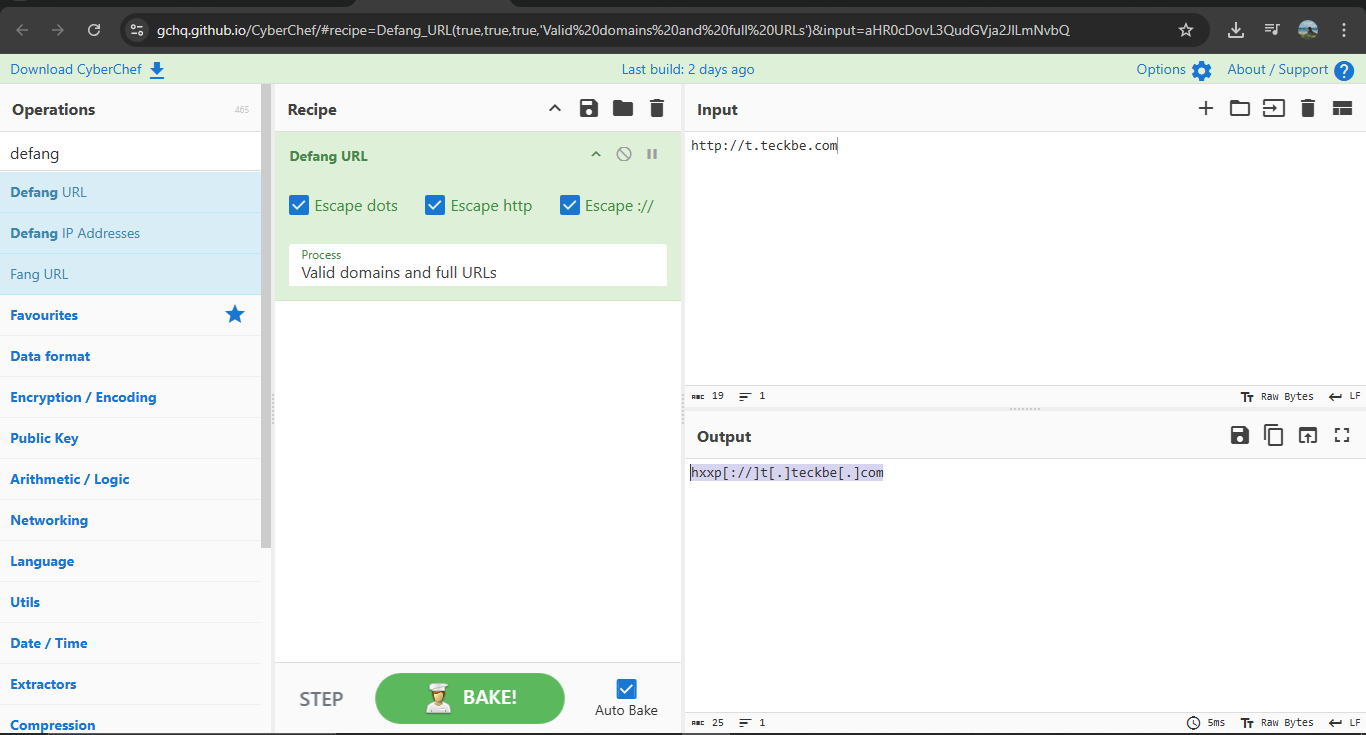Add a new input tab

coord(1206,108)
